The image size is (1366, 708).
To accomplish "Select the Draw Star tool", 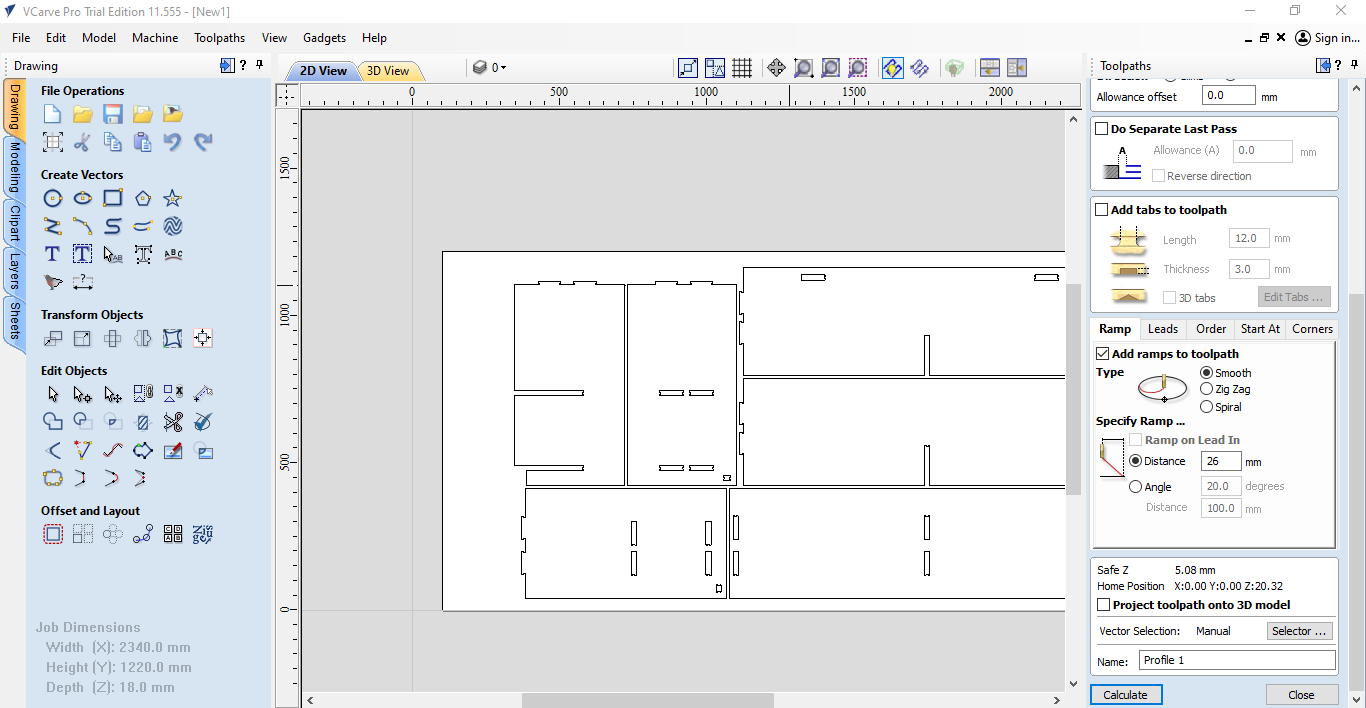I will pos(173,198).
